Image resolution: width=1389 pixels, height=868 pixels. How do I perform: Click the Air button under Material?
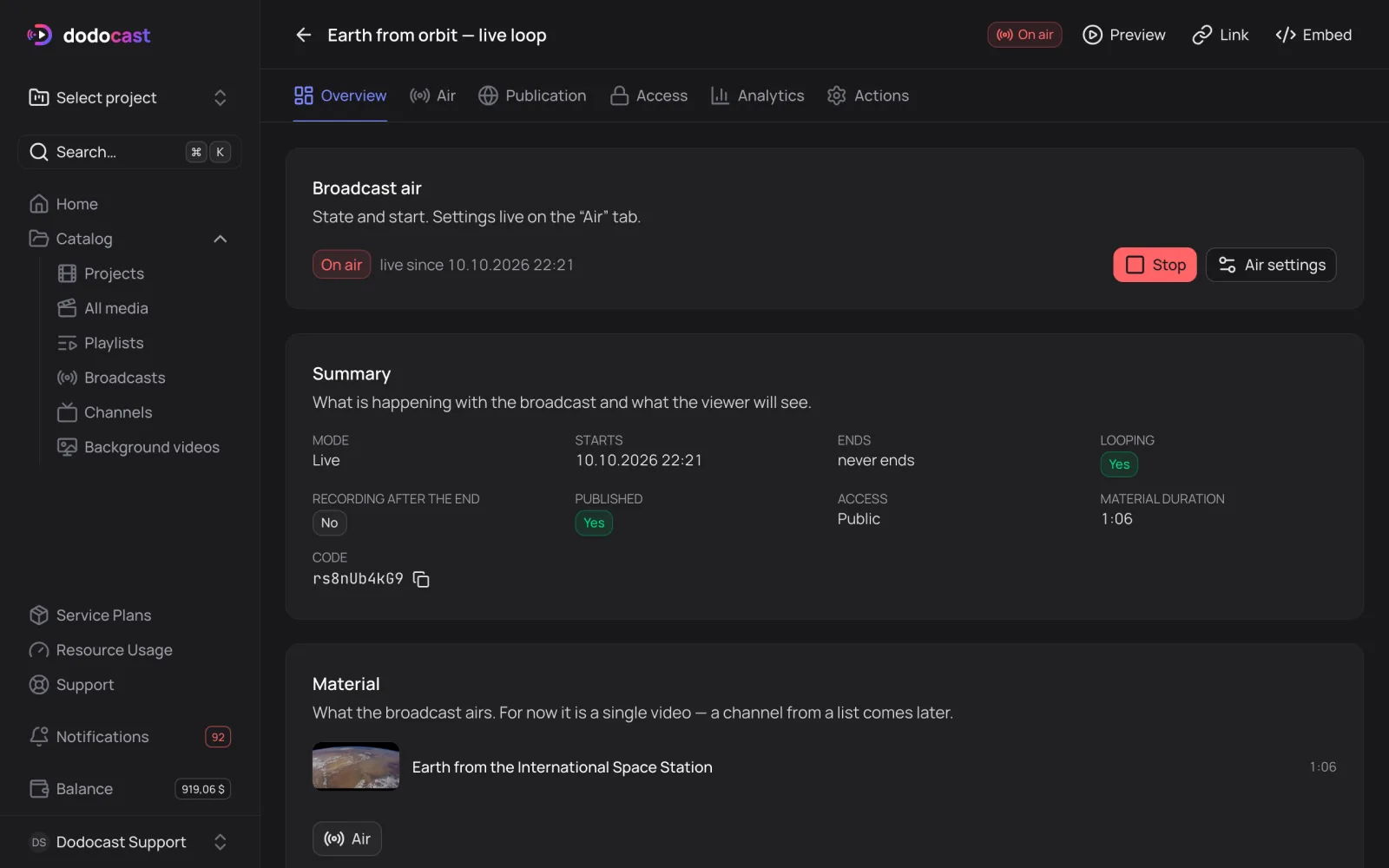coord(347,838)
